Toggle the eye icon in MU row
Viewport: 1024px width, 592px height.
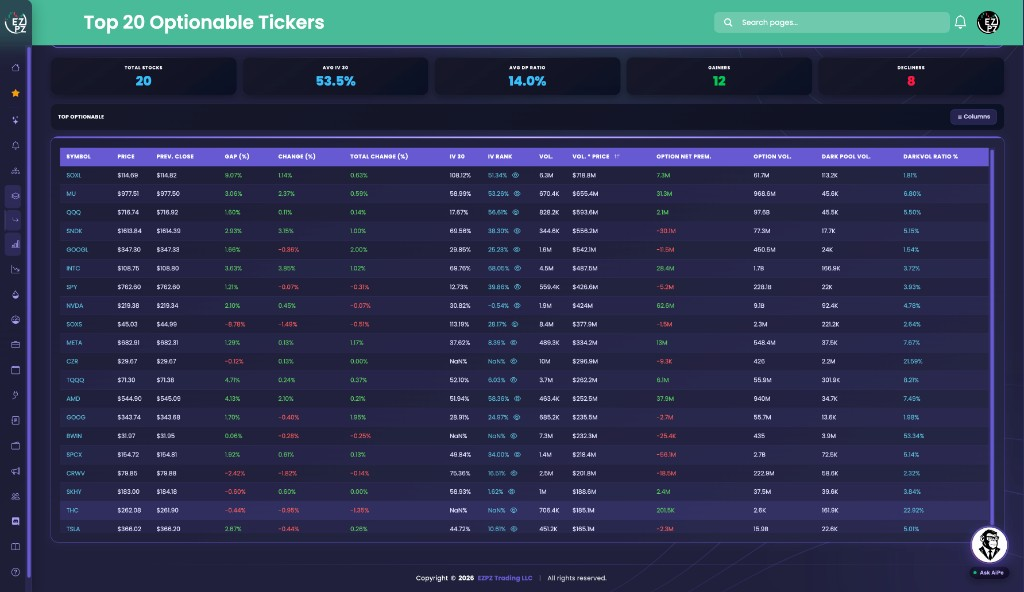pos(517,193)
